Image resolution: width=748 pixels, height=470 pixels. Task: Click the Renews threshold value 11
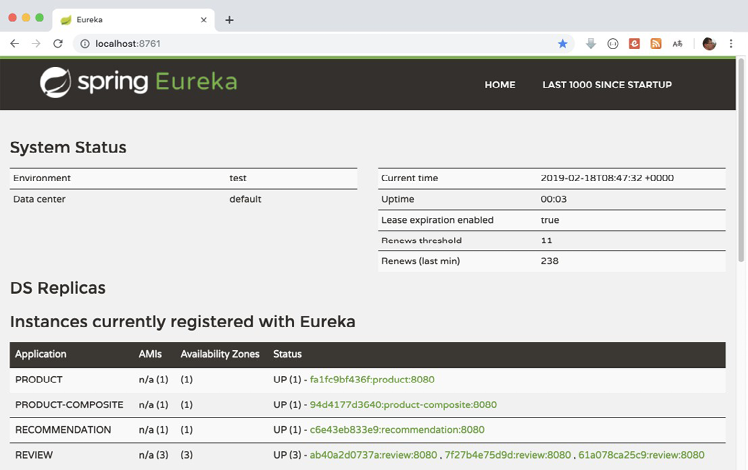pos(546,240)
